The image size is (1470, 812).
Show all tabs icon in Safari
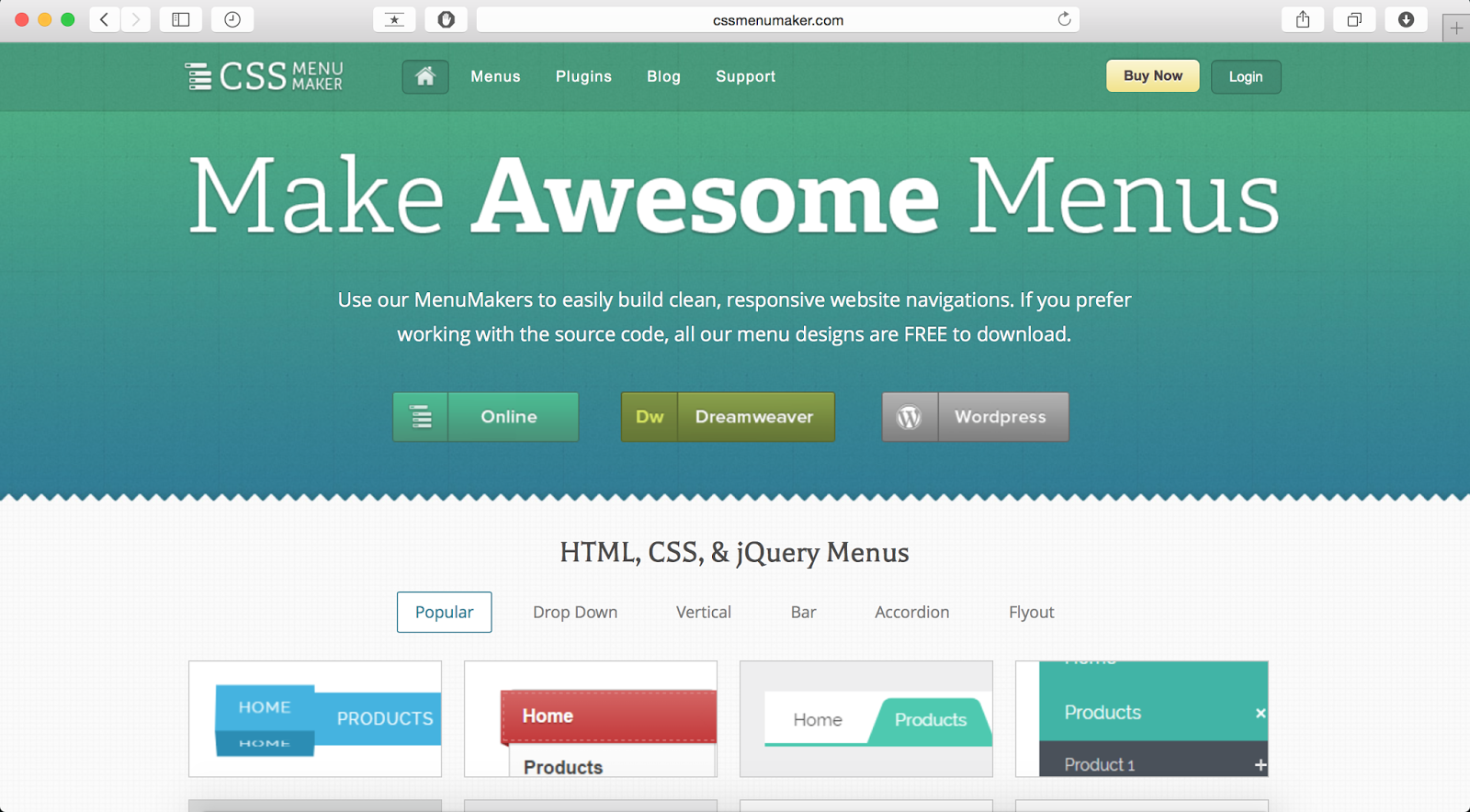pyautogui.click(x=1354, y=19)
